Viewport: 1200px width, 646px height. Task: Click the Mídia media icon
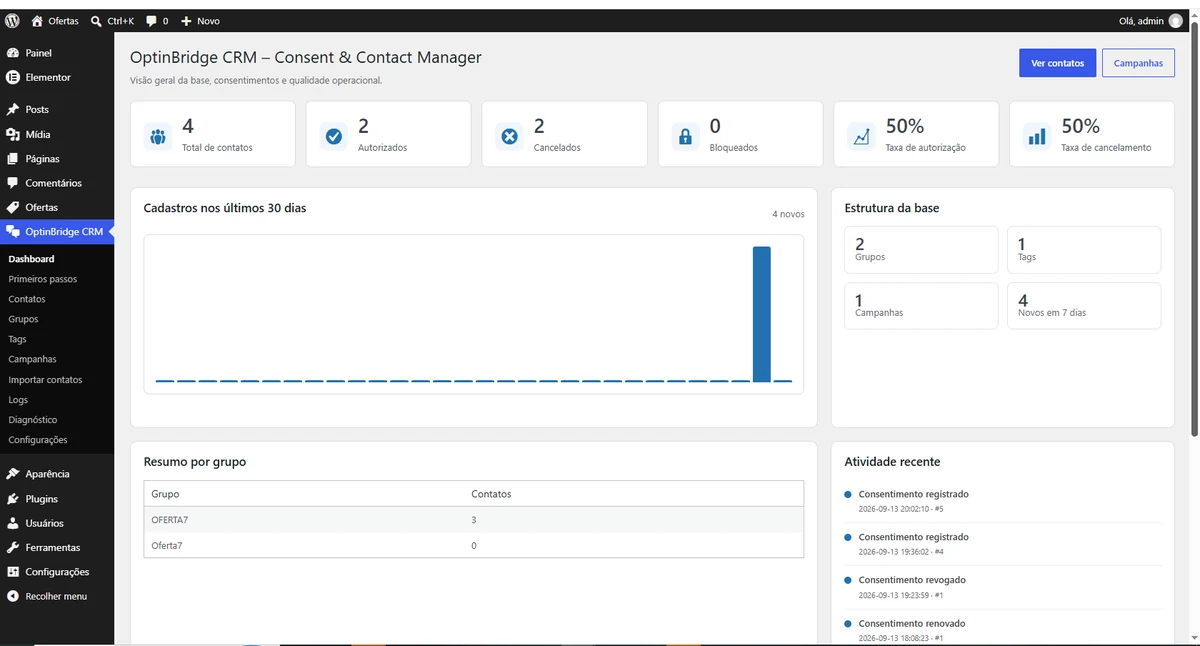pyautogui.click(x=13, y=134)
